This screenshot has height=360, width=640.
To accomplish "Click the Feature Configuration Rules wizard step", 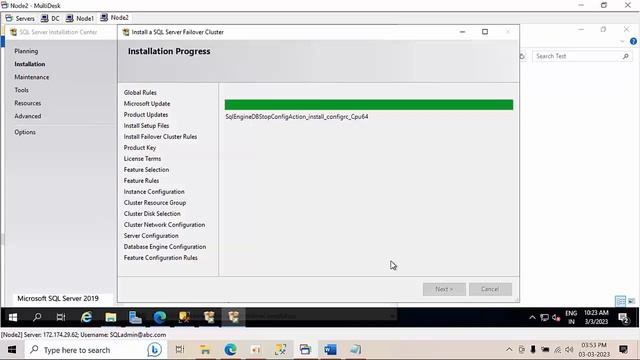I will coord(160,258).
